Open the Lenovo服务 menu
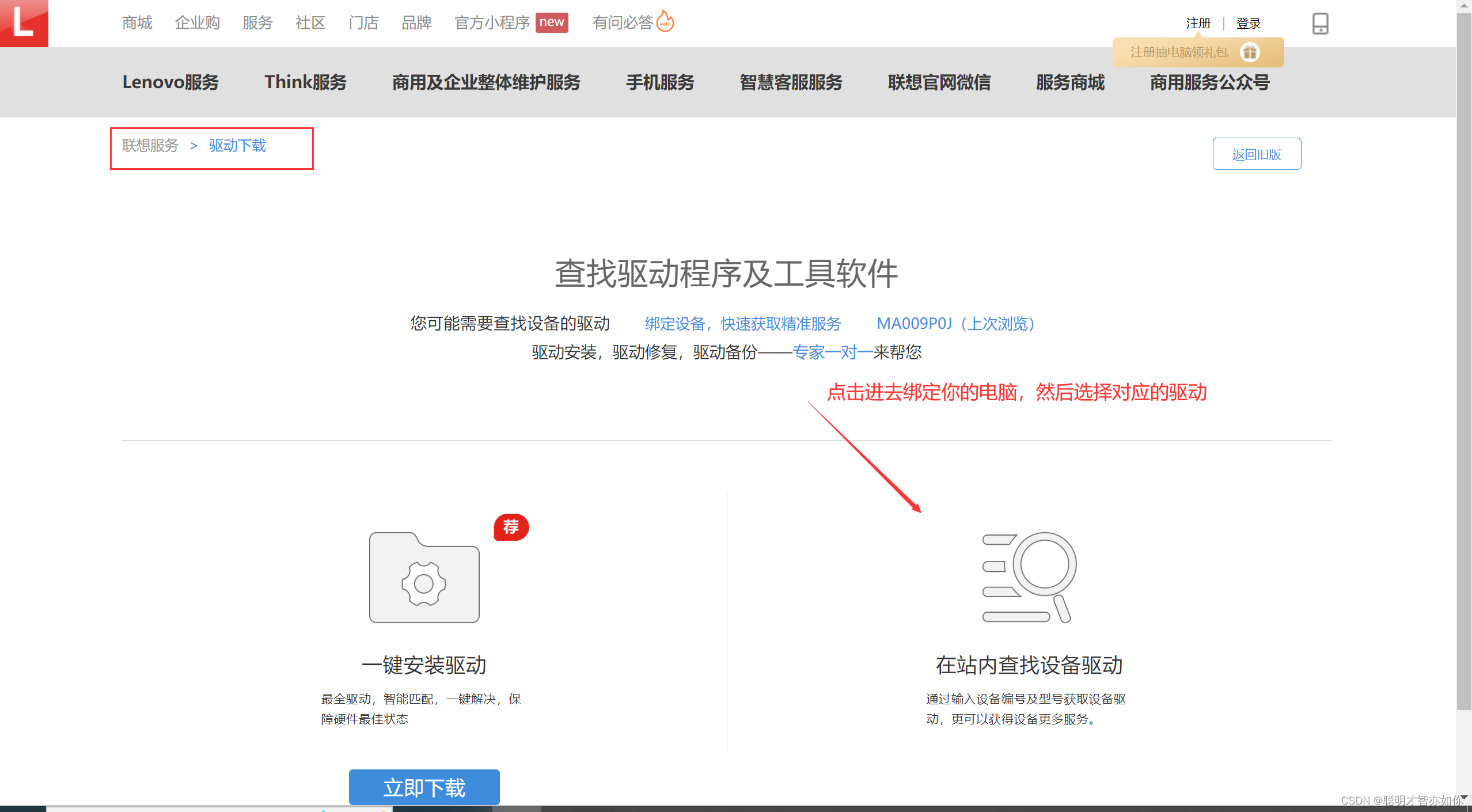1472x812 pixels. coord(170,82)
